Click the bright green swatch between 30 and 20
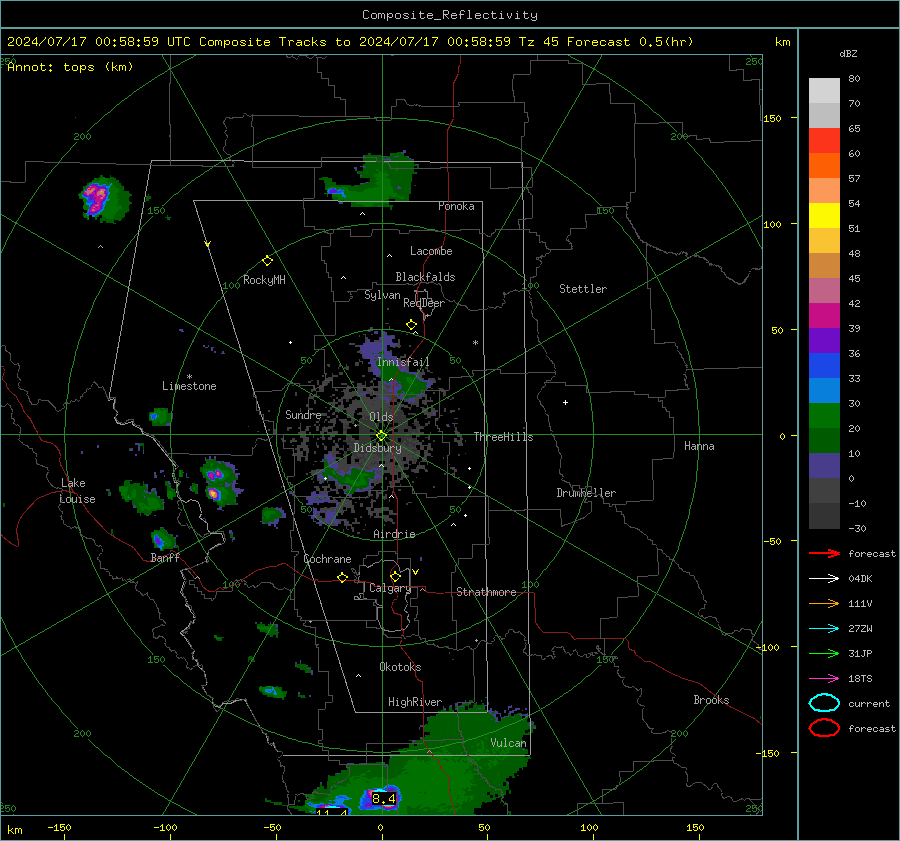The width and height of the screenshot is (900, 841). pos(824,416)
